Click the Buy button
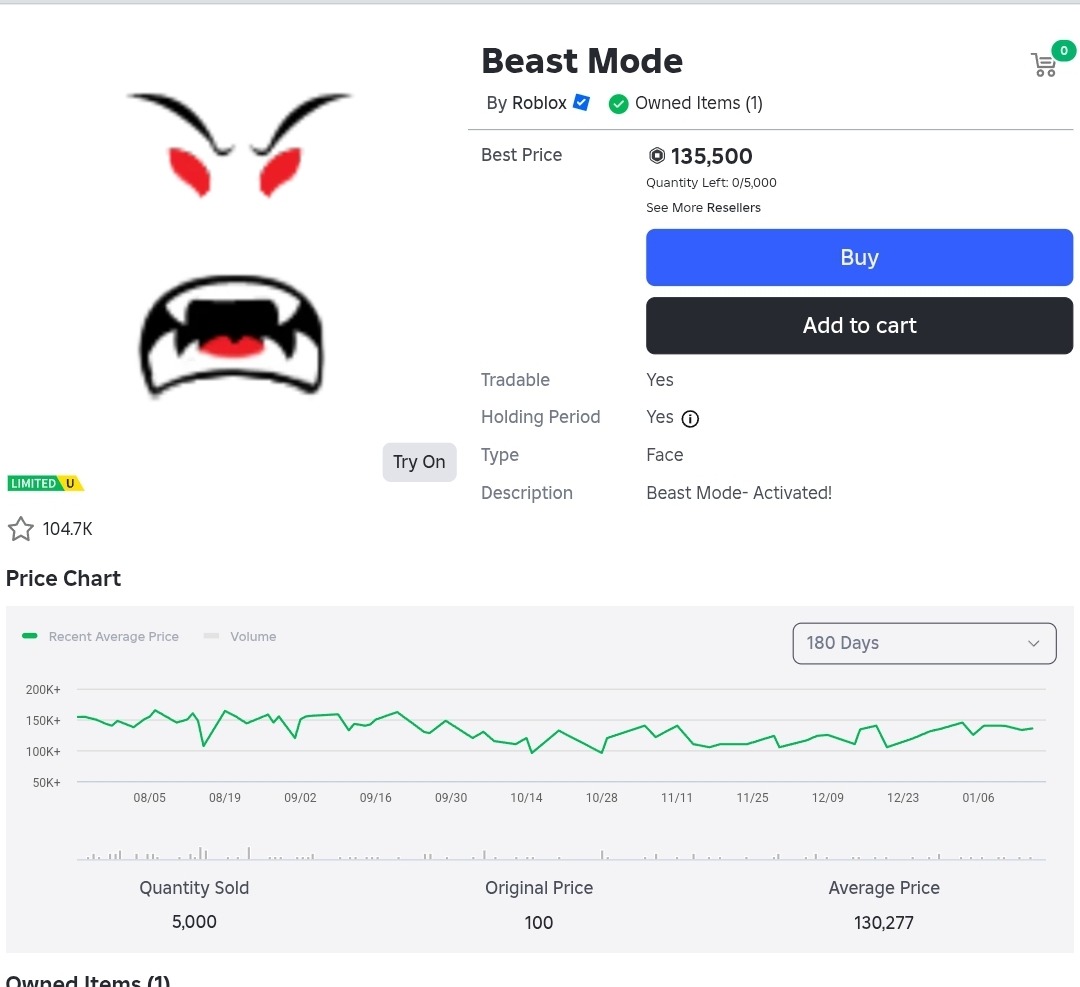Screen dimensions: 1080x987 tap(858, 257)
